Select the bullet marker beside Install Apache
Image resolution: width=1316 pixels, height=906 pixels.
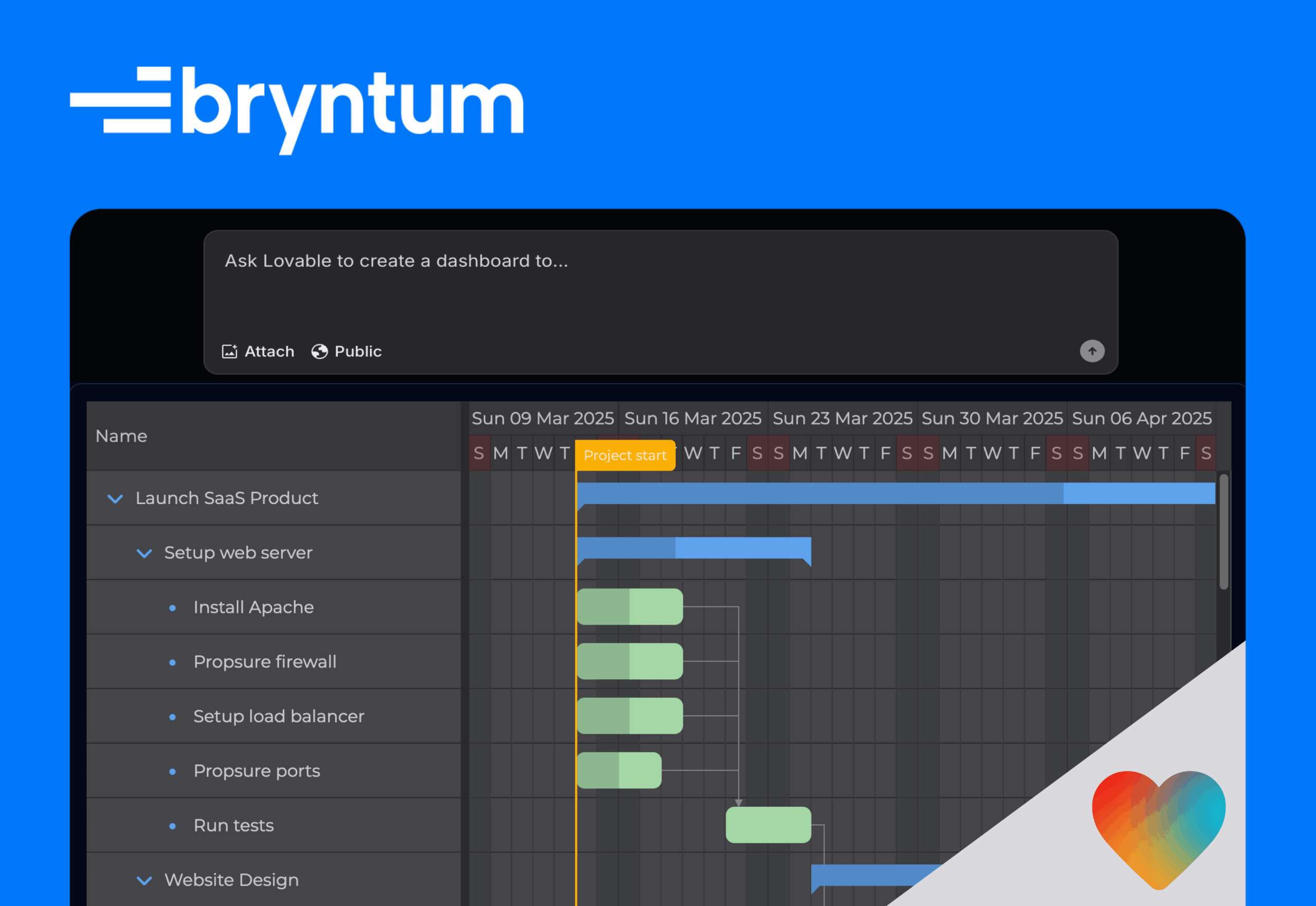[172, 607]
